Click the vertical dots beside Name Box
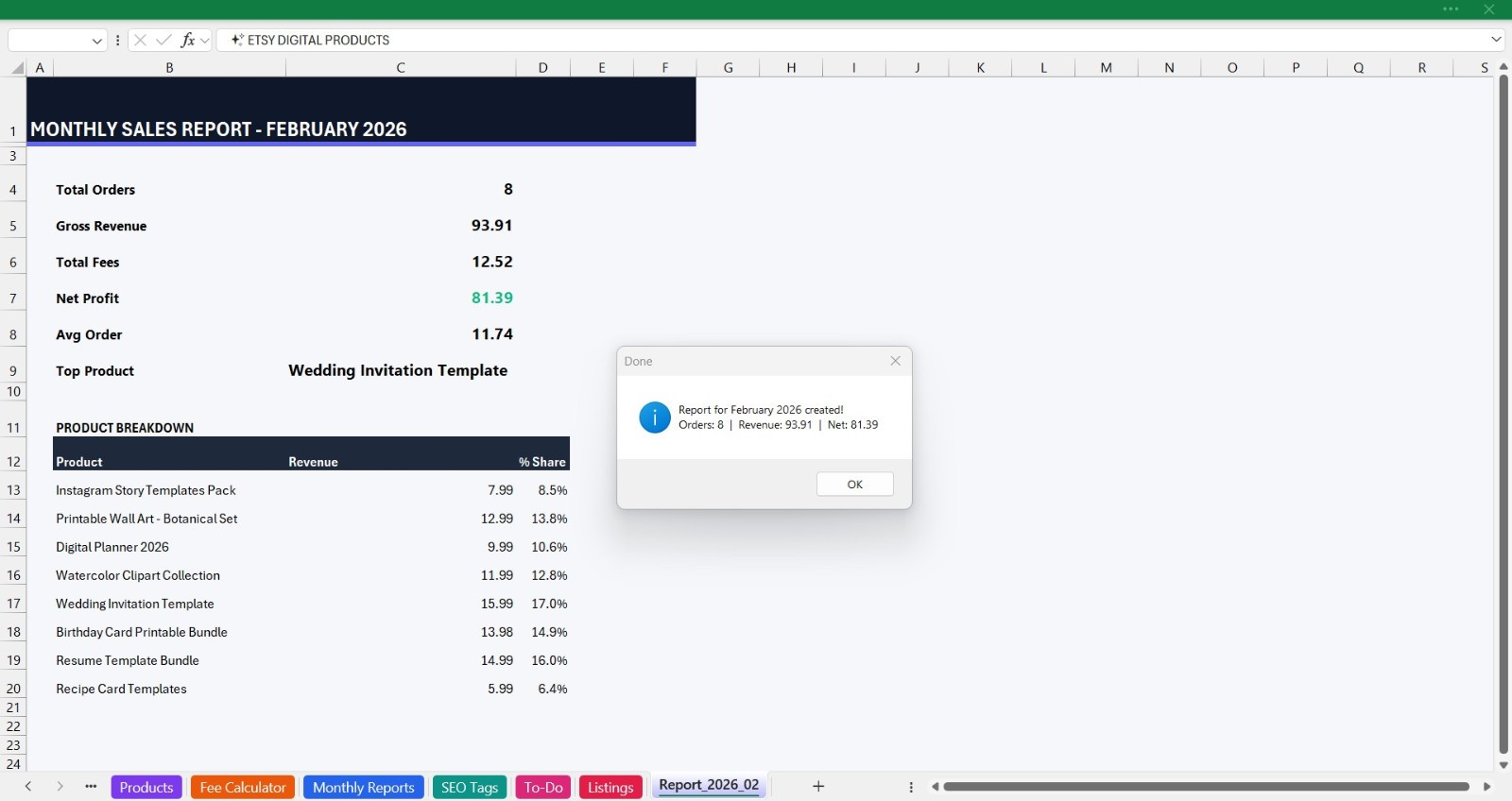Viewport: 1512px width, 801px height. 117,40
